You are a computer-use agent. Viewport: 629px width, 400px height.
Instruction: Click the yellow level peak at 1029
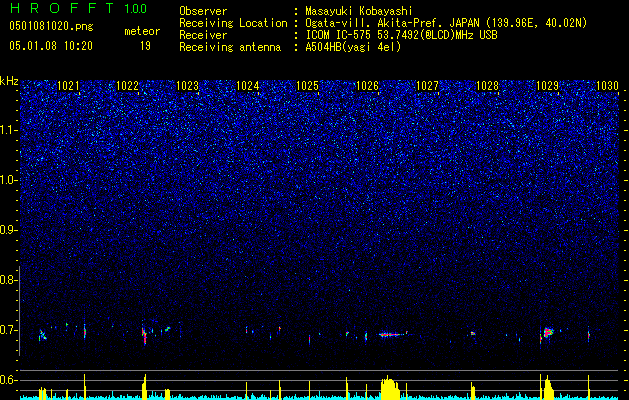point(548,388)
